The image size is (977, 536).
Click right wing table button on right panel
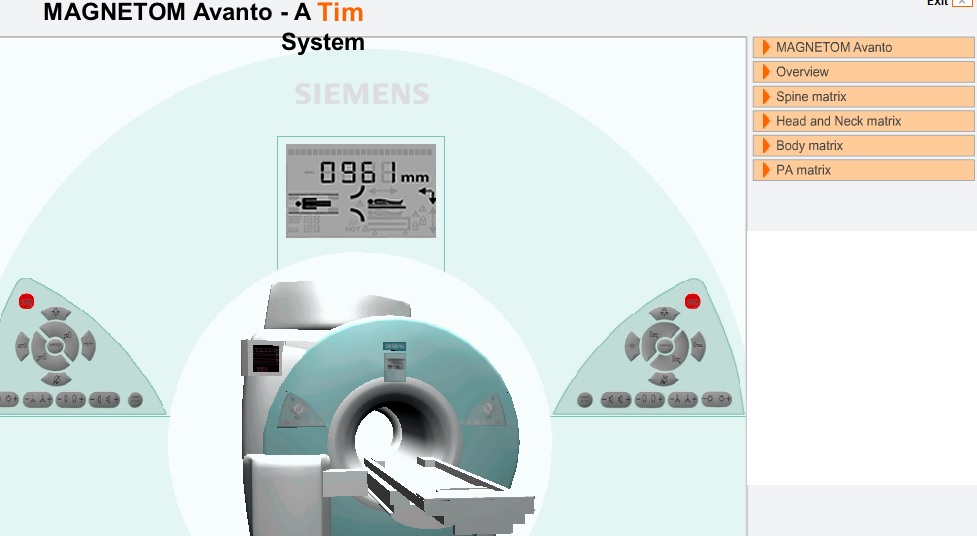698,346
